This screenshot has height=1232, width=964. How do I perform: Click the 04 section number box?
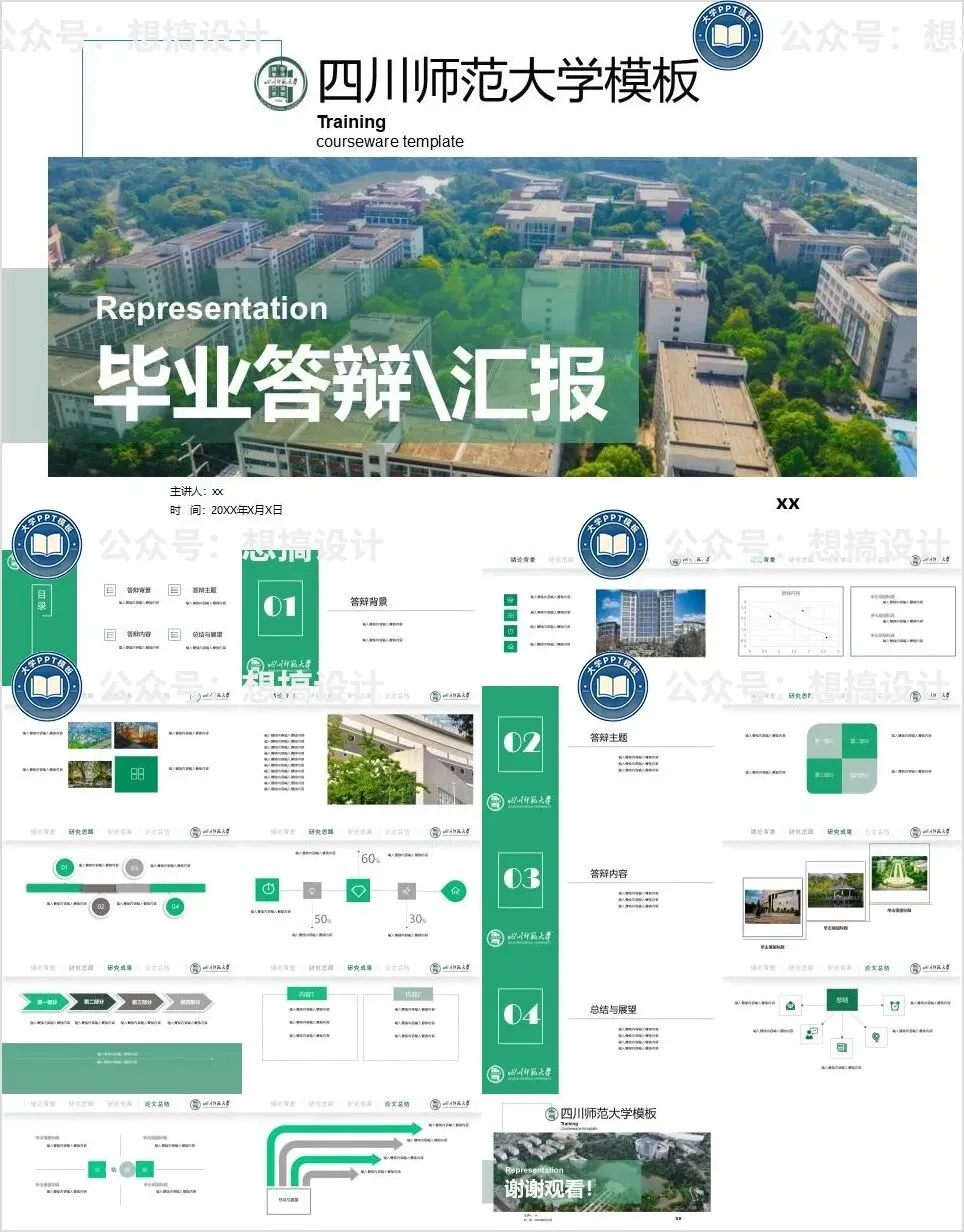521,1015
